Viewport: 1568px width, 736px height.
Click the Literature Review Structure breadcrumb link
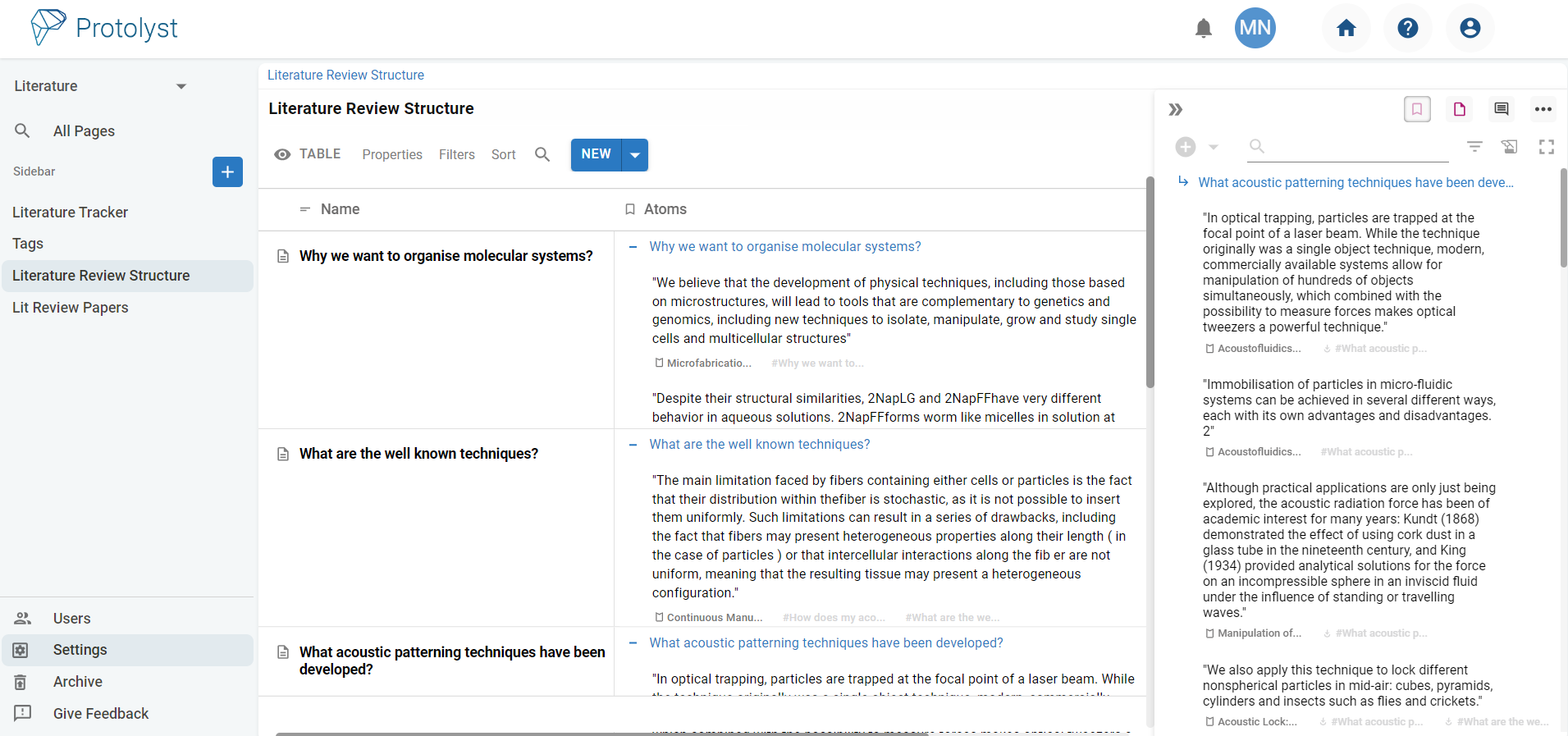point(345,75)
